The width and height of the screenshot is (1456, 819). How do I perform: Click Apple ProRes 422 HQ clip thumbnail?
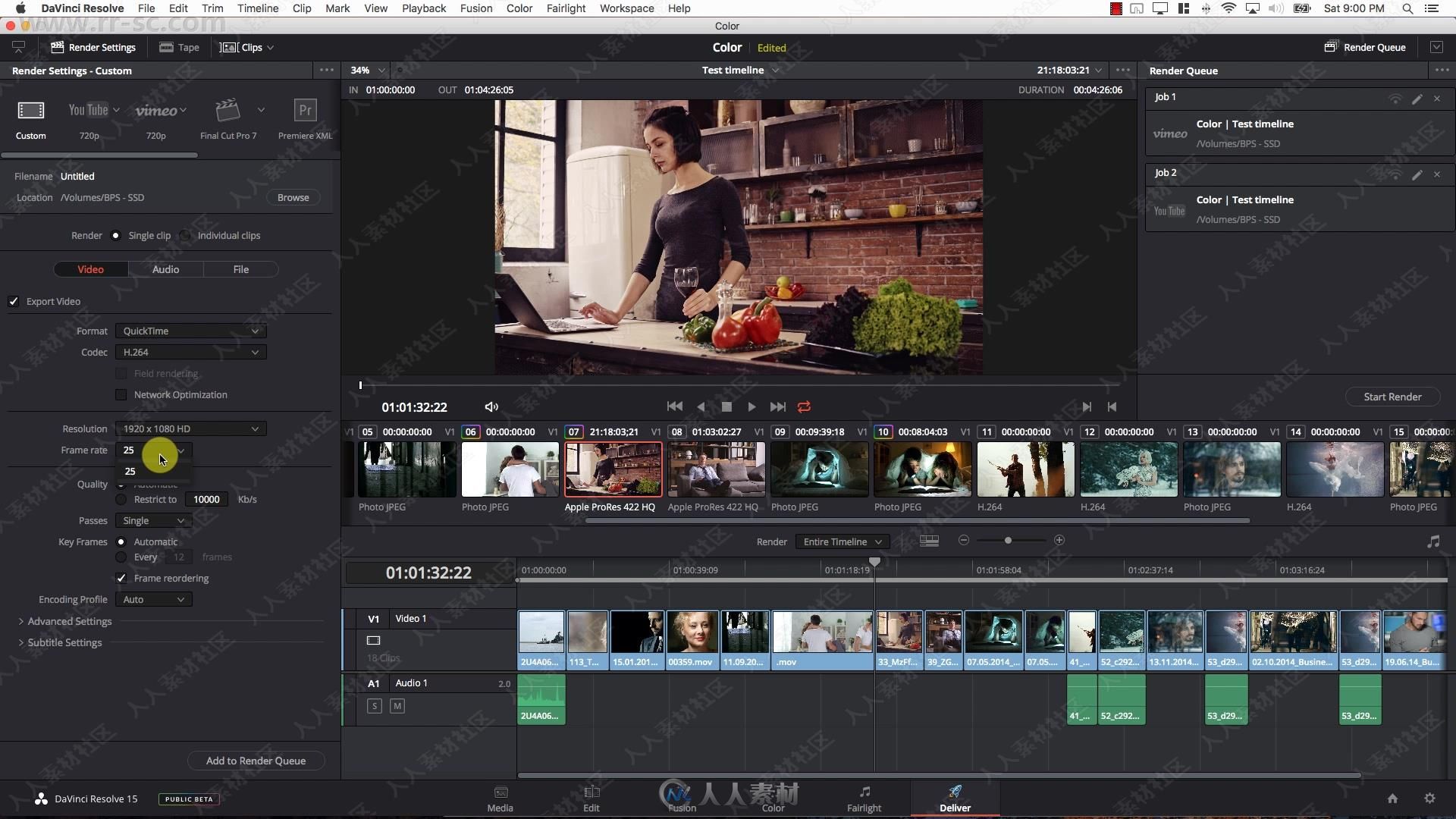612,470
